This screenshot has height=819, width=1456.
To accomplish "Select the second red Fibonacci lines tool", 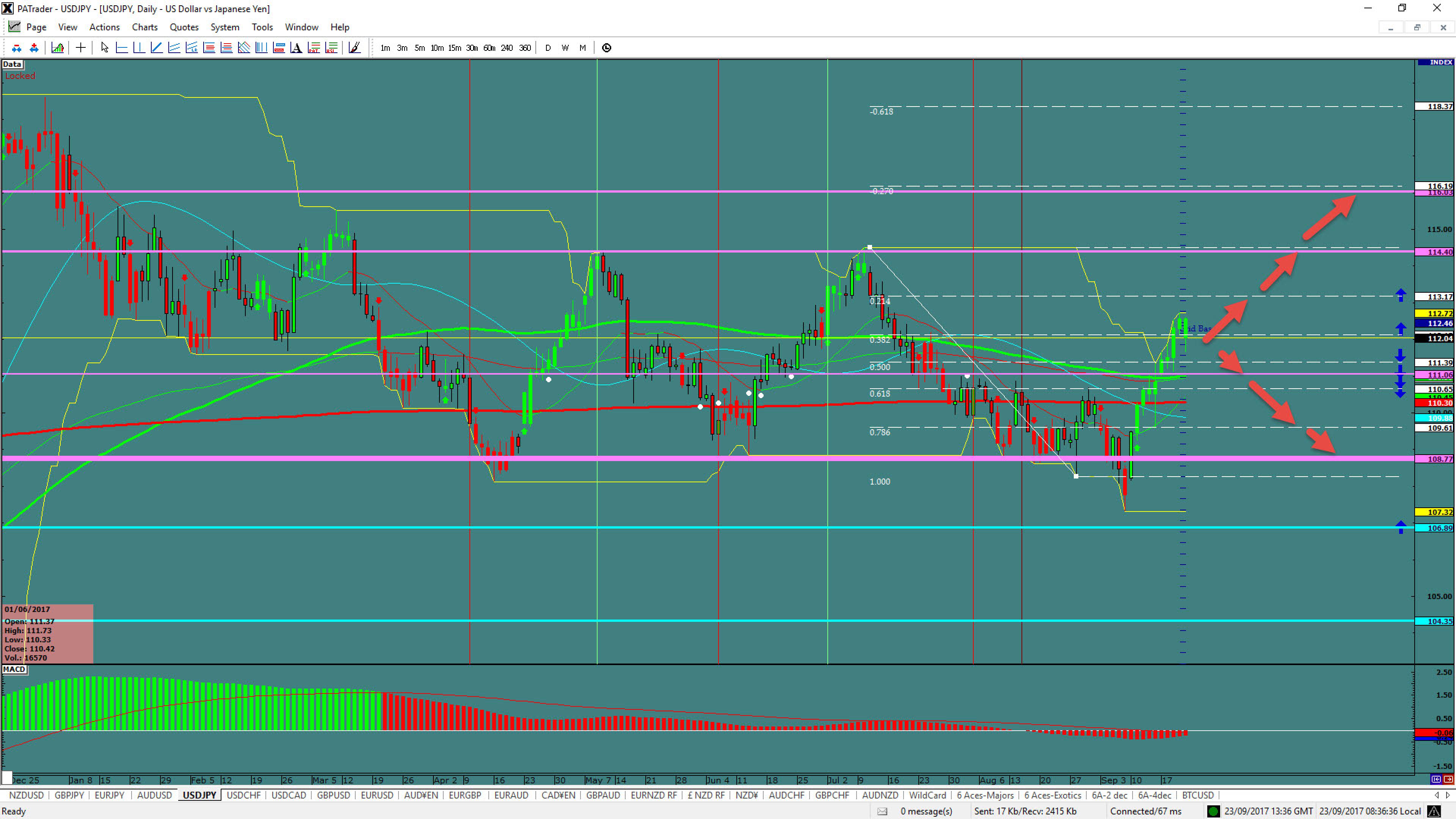I will tap(227, 48).
